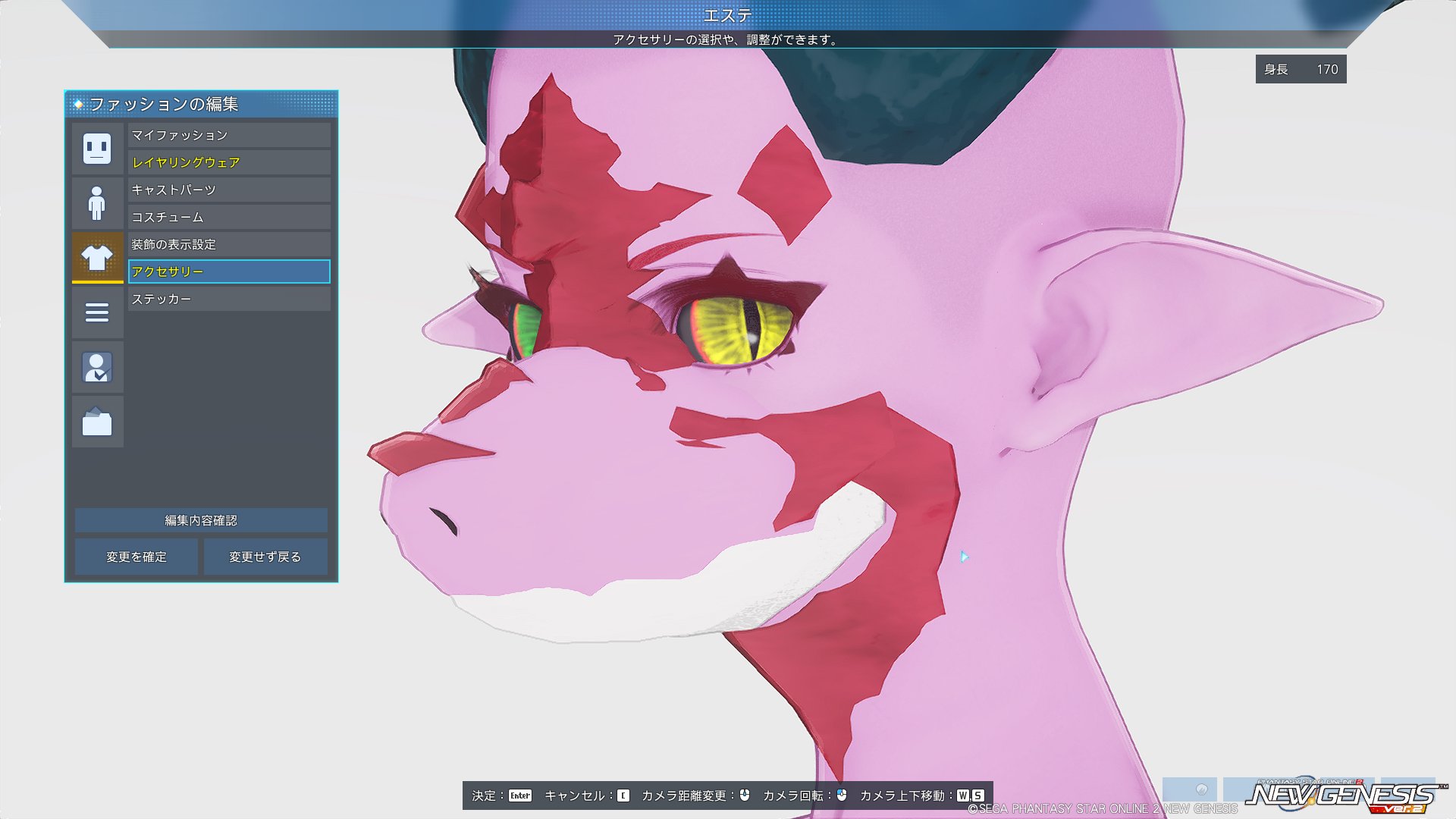Click 変更を確定 button
Image resolution: width=1456 pixels, height=819 pixels.
click(x=136, y=557)
